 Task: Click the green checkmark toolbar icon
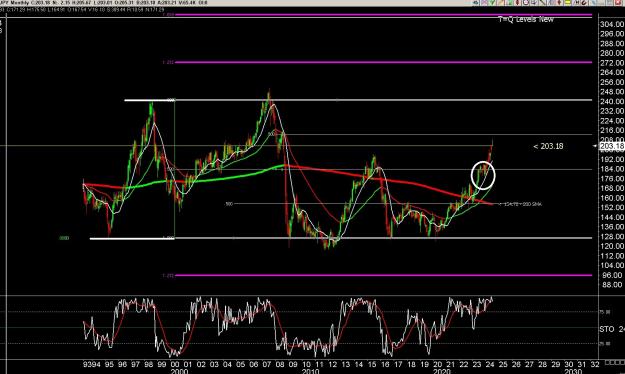492,2
